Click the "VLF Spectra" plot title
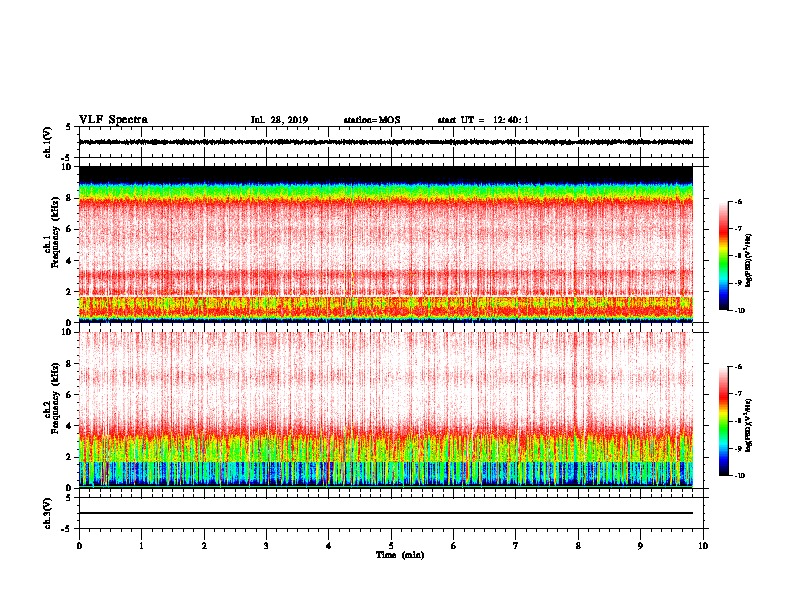The image size is (792, 612). tap(113, 120)
